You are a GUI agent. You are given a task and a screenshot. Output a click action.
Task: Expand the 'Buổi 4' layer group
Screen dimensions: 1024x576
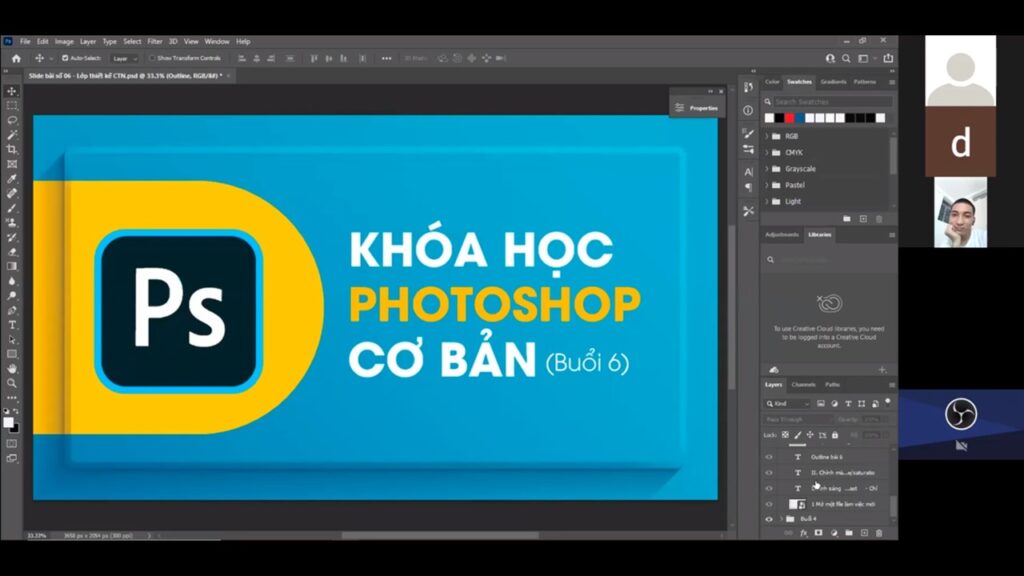(781, 519)
